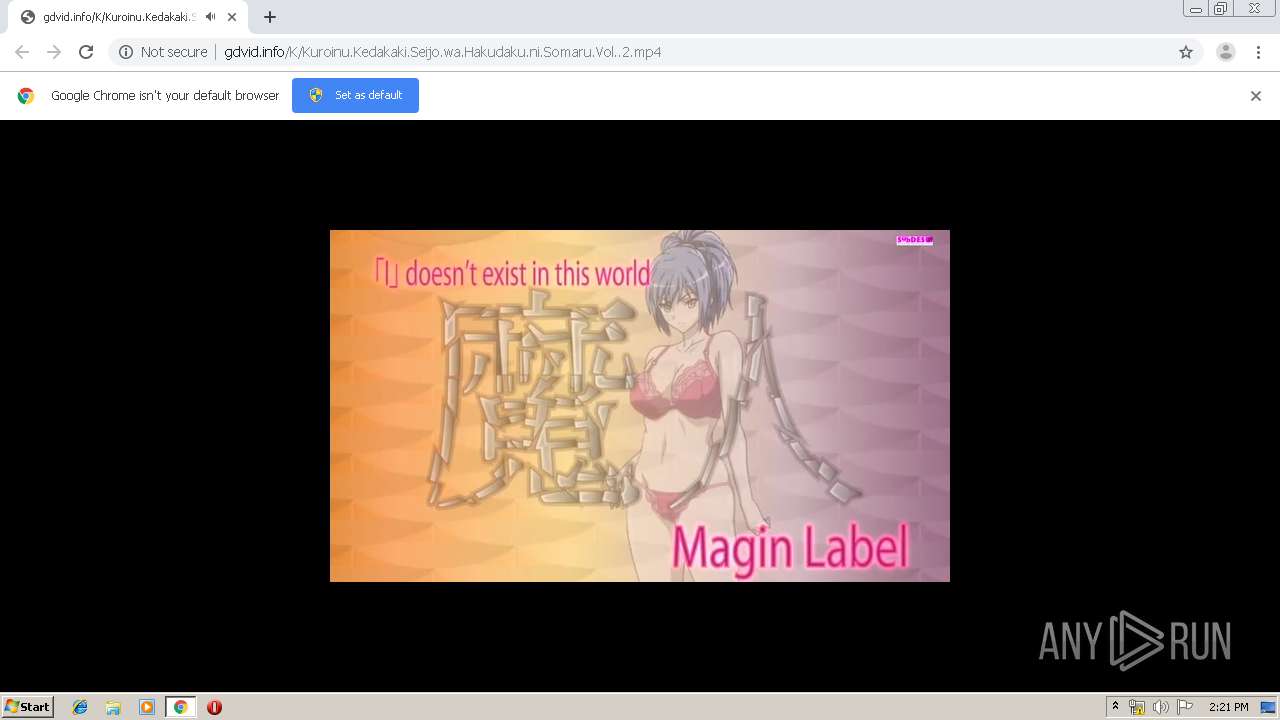Launch Internet Explorer from taskbar
1280x720 pixels.
[x=80, y=707]
